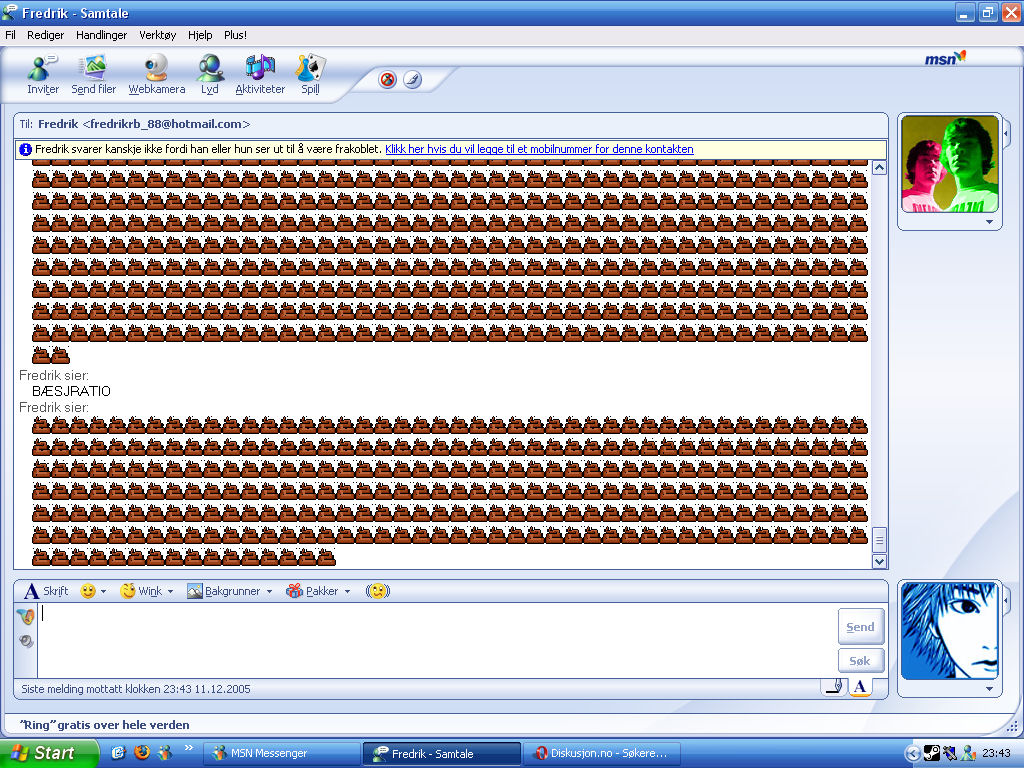Viewport: 1024px width, 768px height.
Task: Open the Windows Start button
Action: [48, 753]
